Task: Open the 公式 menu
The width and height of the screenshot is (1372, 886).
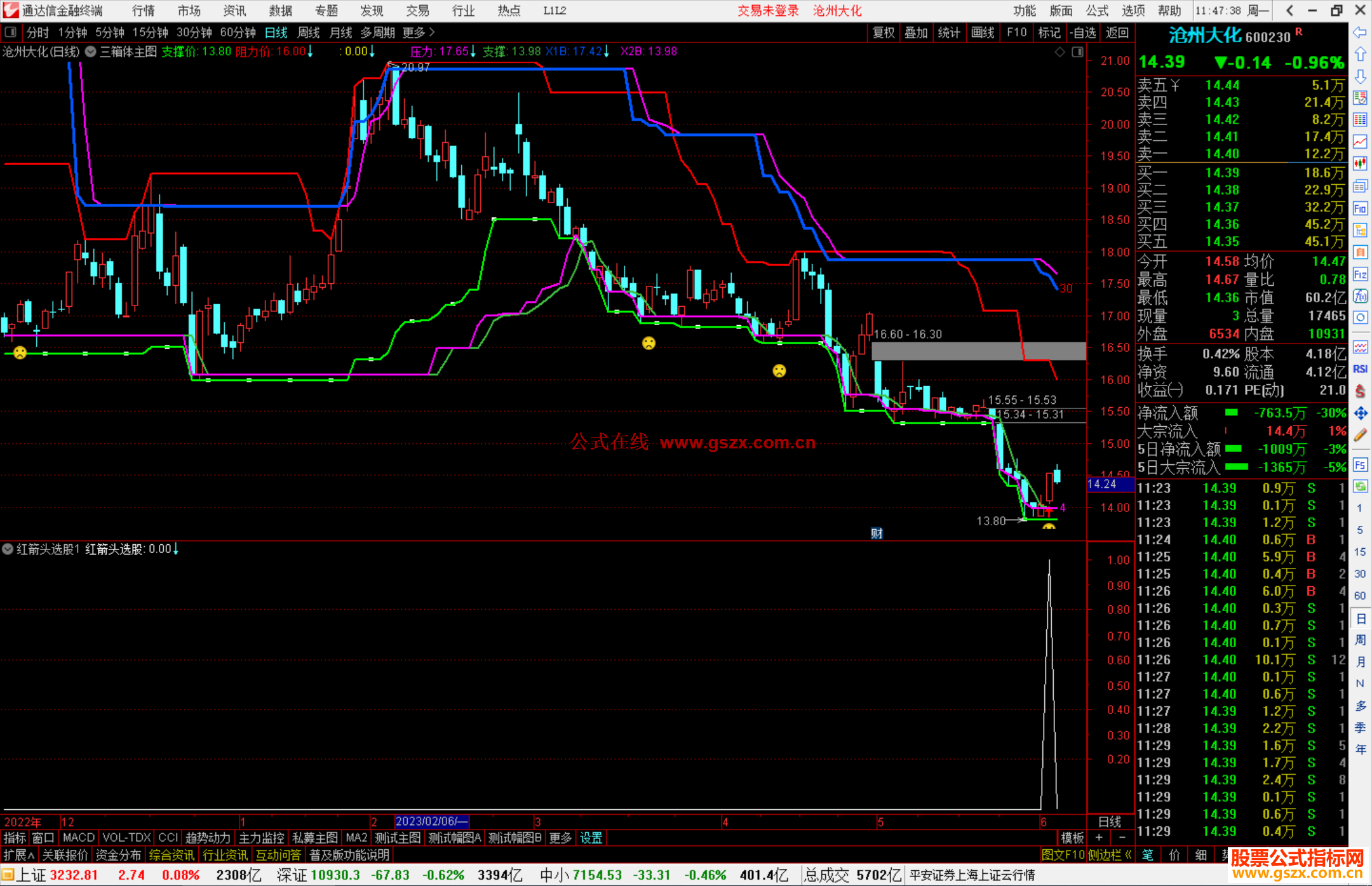Action: (1097, 11)
